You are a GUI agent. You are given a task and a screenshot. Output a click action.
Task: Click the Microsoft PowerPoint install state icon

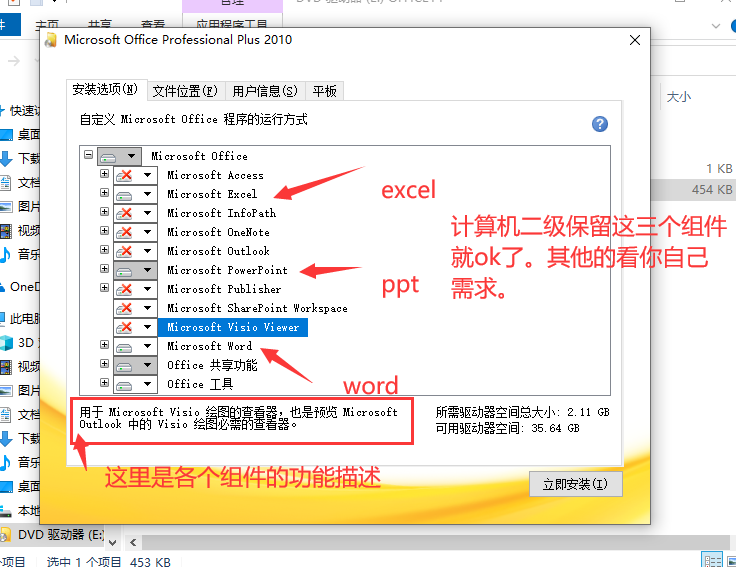124,271
